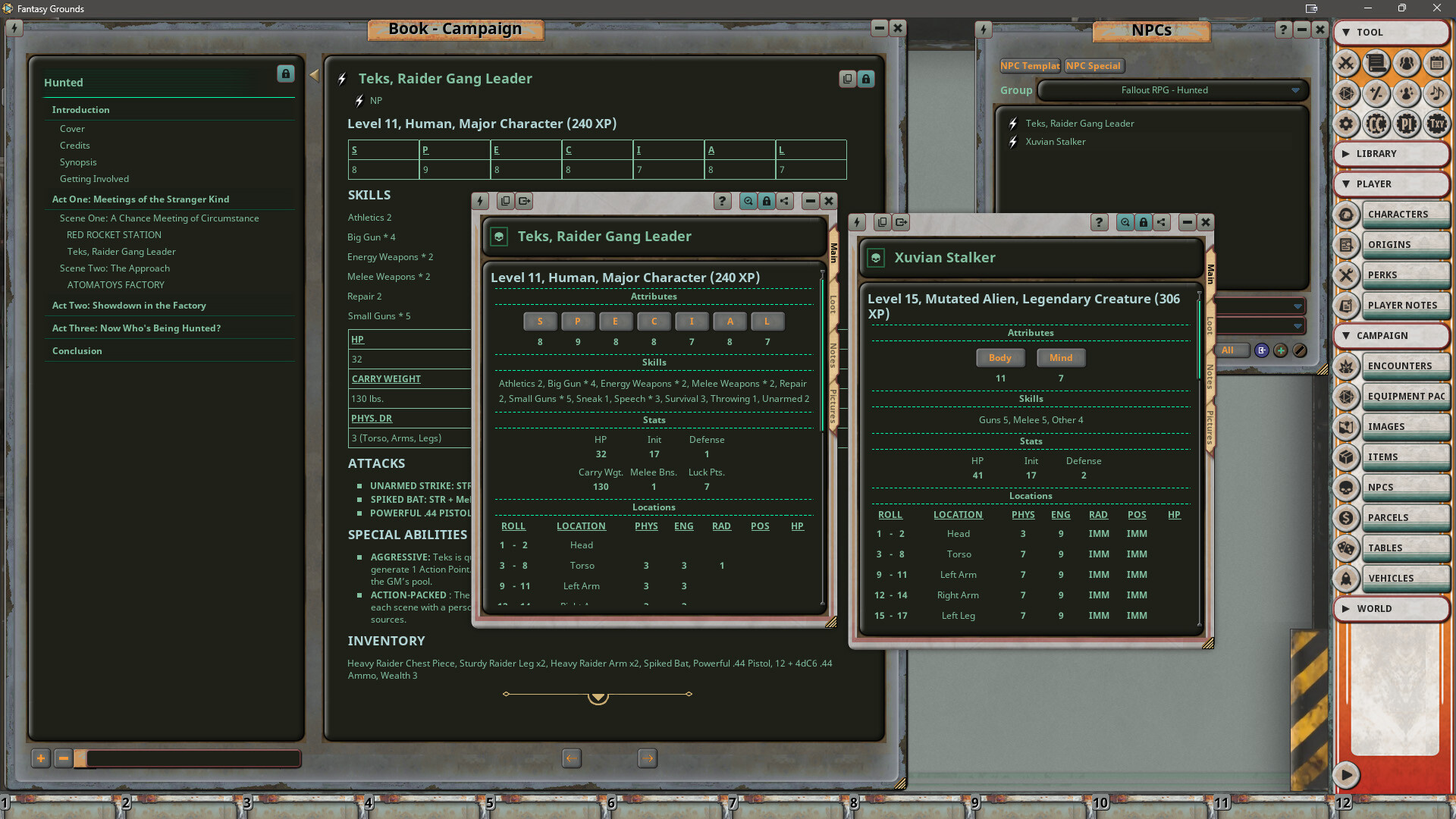Click the NPC Special button
The height and width of the screenshot is (819, 1456).
(x=1094, y=65)
